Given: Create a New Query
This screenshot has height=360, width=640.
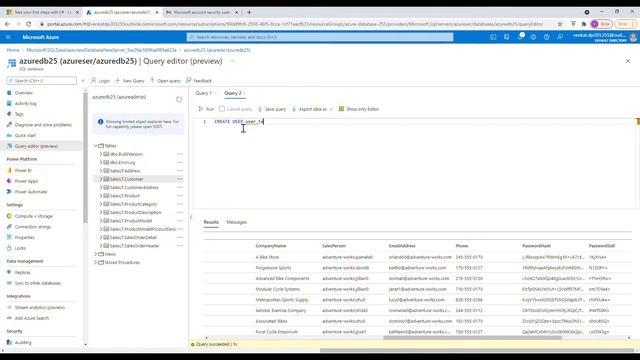Looking at the screenshot, I should click(x=130, y=81).
